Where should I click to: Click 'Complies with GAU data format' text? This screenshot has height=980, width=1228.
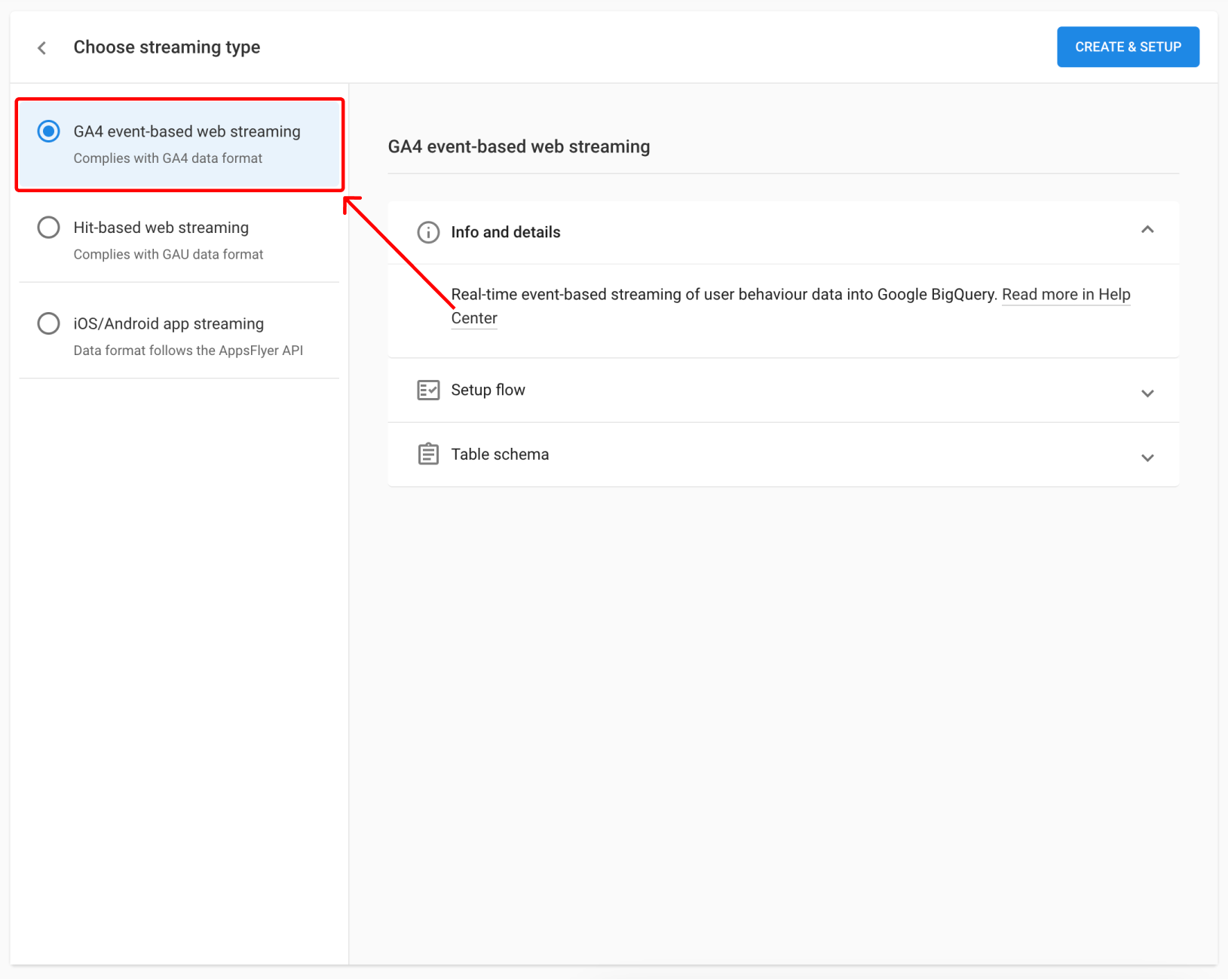tap(168, 255)
